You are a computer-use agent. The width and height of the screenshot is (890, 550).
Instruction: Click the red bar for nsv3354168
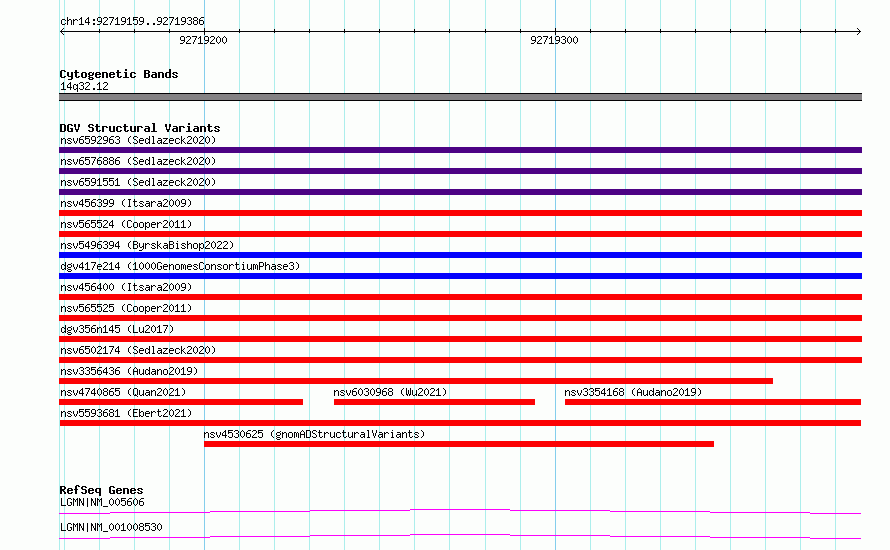pyautogui.click(x=713, y=402)
